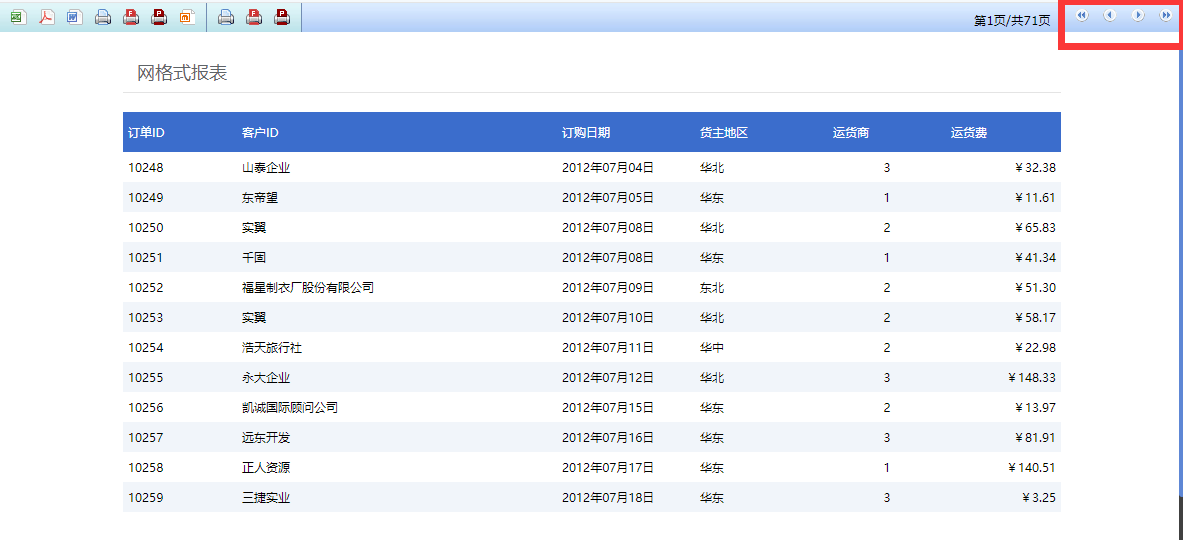This screenshot has width=1183, height=540.
Task: Select customer 正人资源
Action: click(x=266, y=468)
